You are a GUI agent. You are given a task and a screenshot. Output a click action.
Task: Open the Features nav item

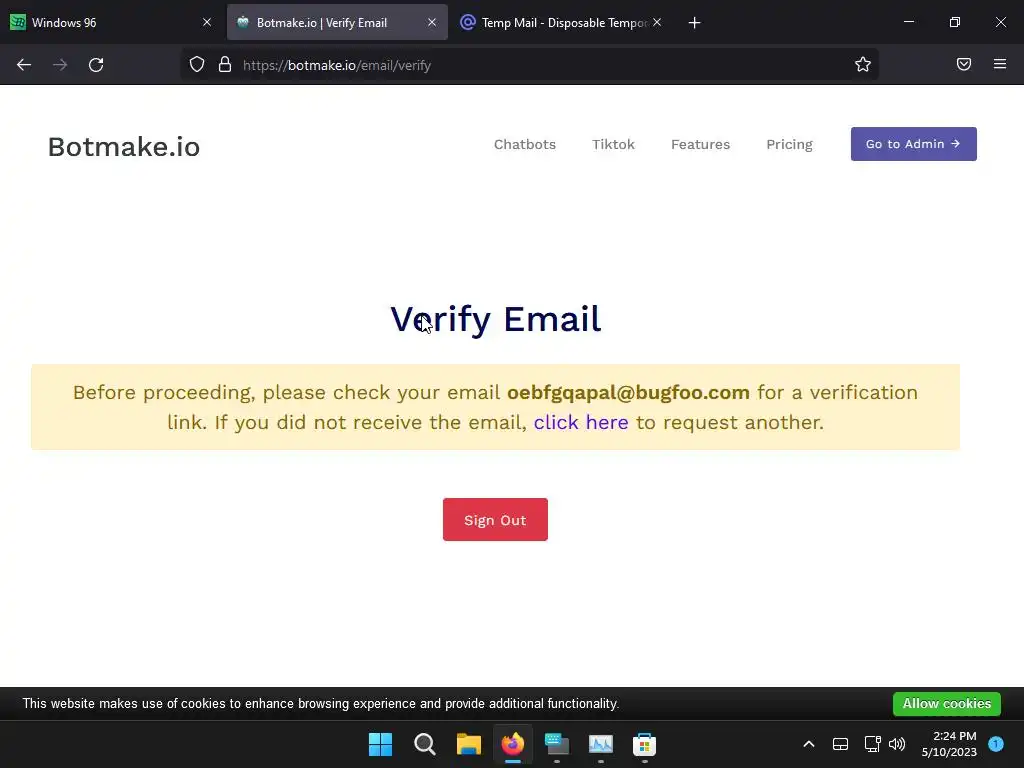pos(700,144)
